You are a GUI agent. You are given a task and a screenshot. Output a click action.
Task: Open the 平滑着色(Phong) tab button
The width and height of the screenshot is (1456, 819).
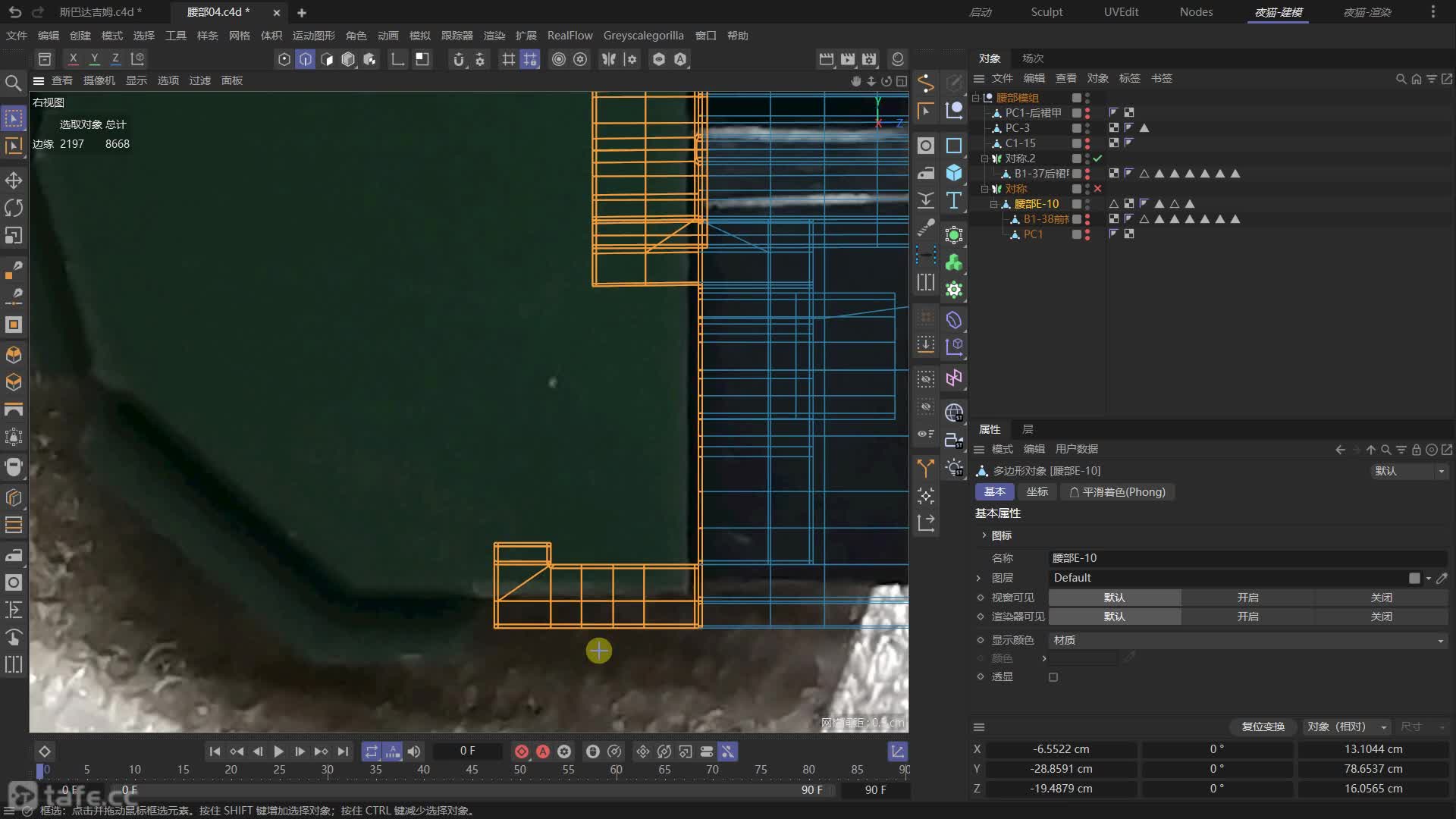pyautogui.click(x=1117, y=492)
